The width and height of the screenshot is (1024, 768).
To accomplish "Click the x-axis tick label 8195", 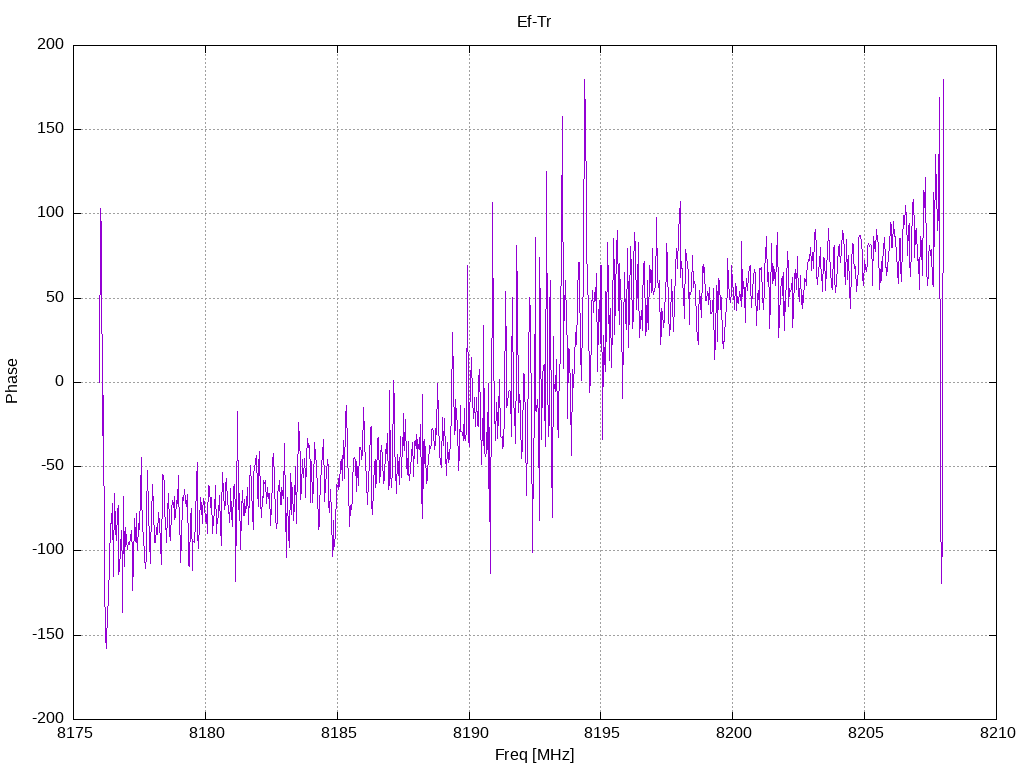I will [601, 733].
